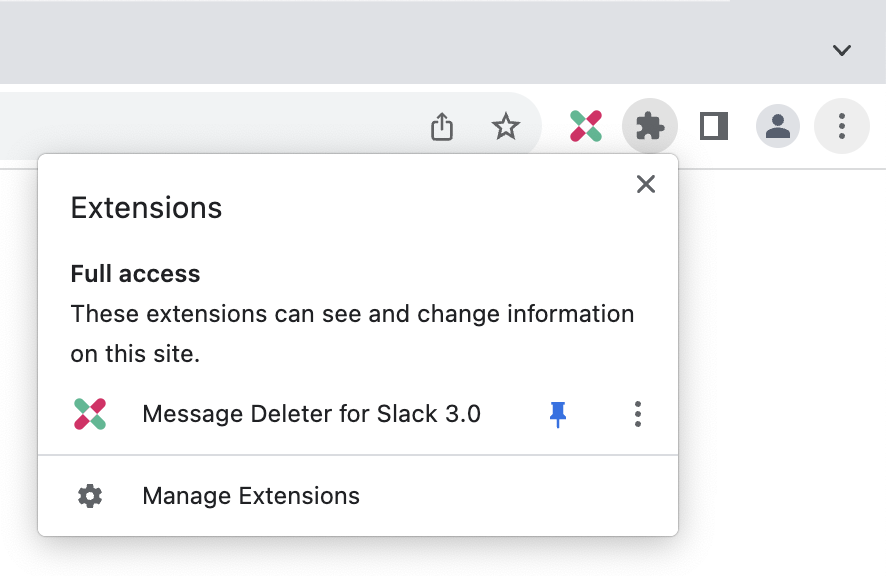Open the Extensions puzzle piece icon
The height and width of the screenshot is (576, 886).
(x=649, y=126)
